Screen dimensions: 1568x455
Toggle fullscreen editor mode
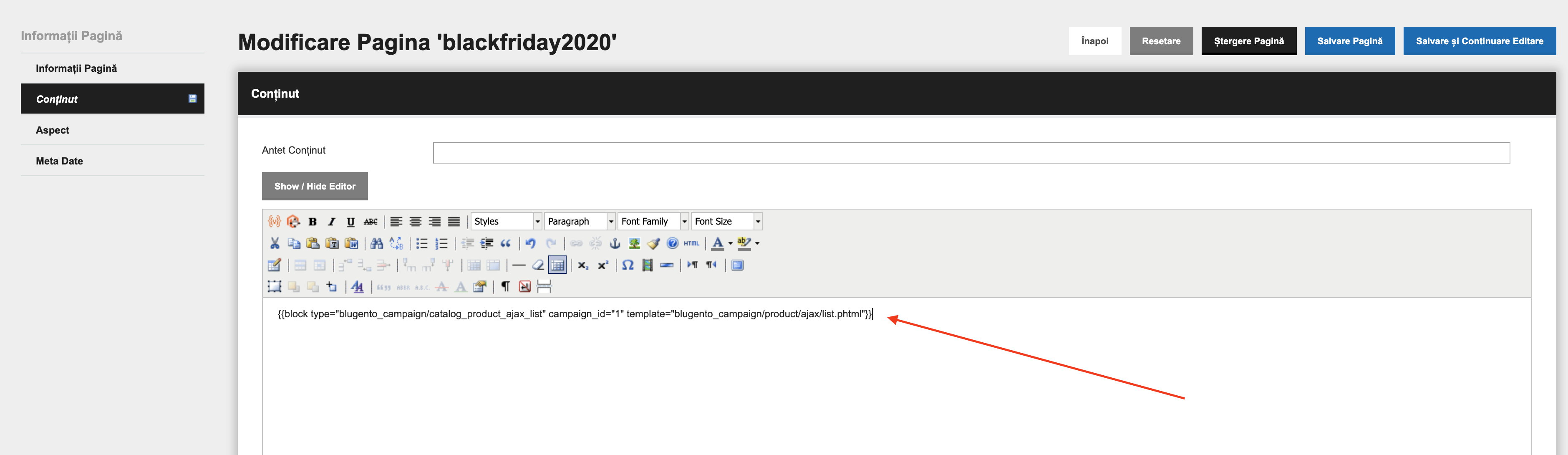tap(738, 265)
